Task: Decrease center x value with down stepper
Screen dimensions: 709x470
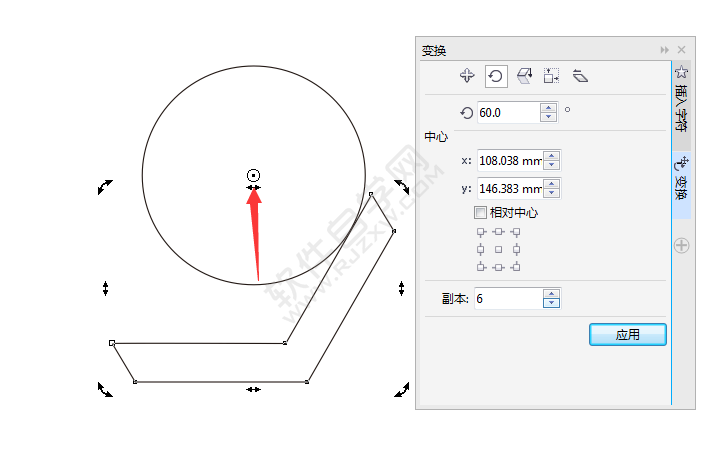Action: pyautogui.click(x=550, y=165)
